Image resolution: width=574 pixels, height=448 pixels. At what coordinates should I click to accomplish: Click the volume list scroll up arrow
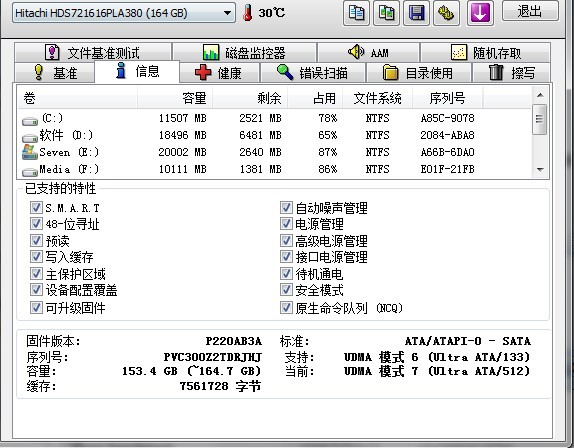point(540,95)
